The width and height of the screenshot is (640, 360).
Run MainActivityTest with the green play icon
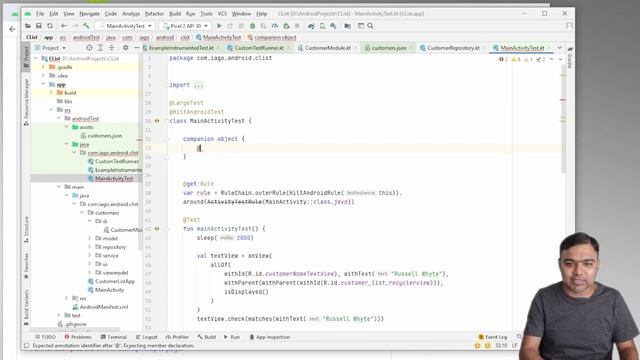click(219, 26)
